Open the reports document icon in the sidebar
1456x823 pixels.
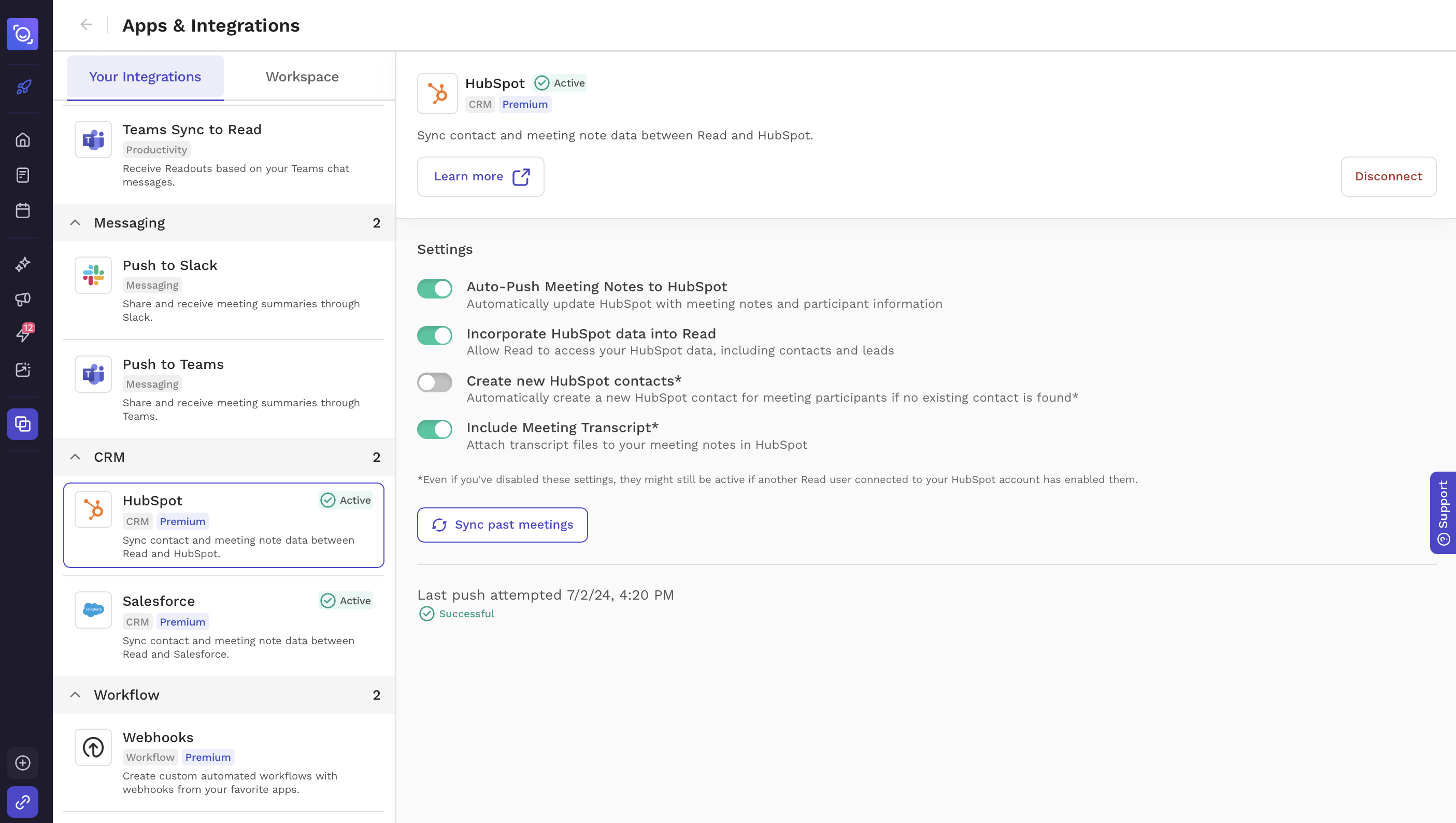click(x=23, y=175)
